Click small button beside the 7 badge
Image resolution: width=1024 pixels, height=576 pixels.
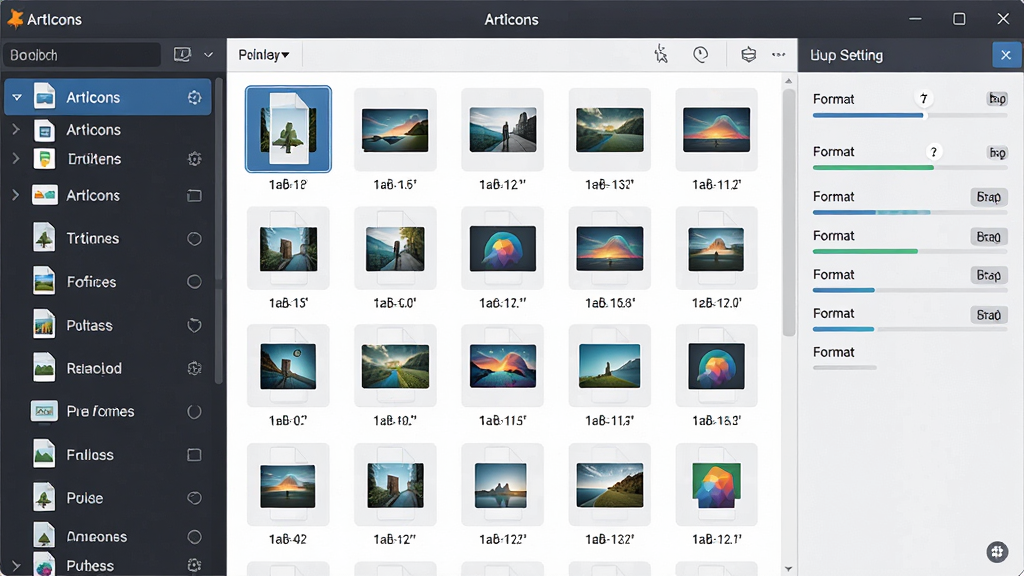point(997,99)
